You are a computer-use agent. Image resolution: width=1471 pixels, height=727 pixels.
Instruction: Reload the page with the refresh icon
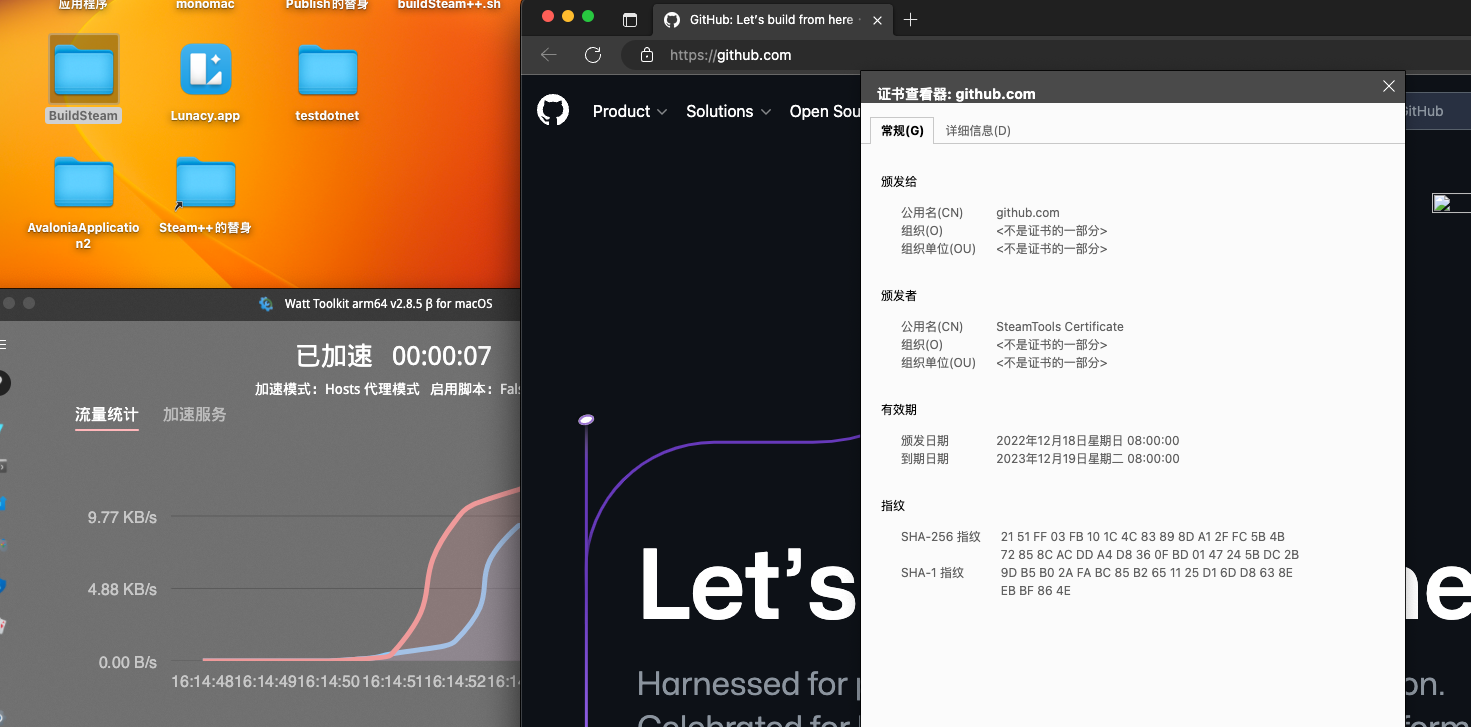tap(592, 55)
